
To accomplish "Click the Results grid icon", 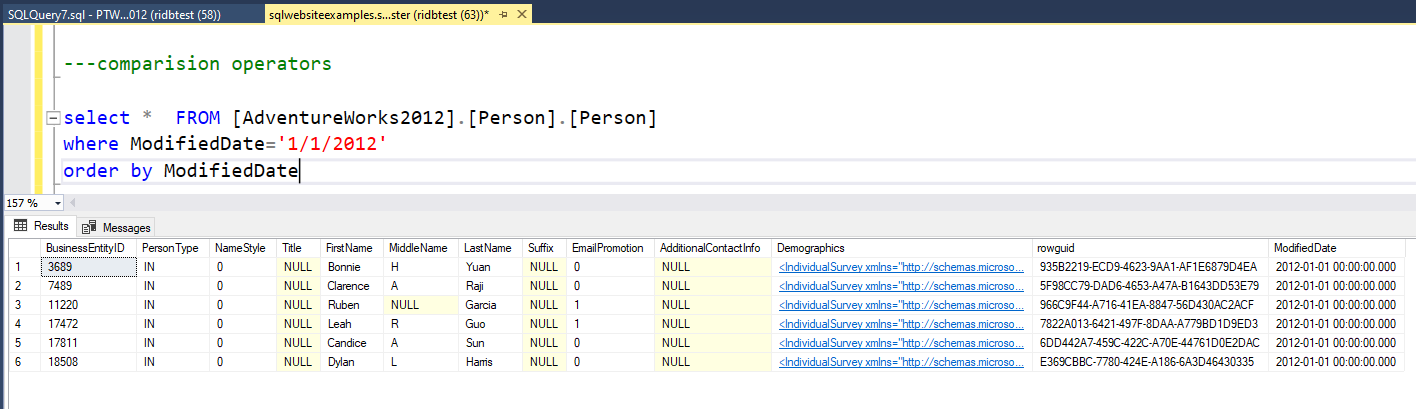I will click(20, 226).
